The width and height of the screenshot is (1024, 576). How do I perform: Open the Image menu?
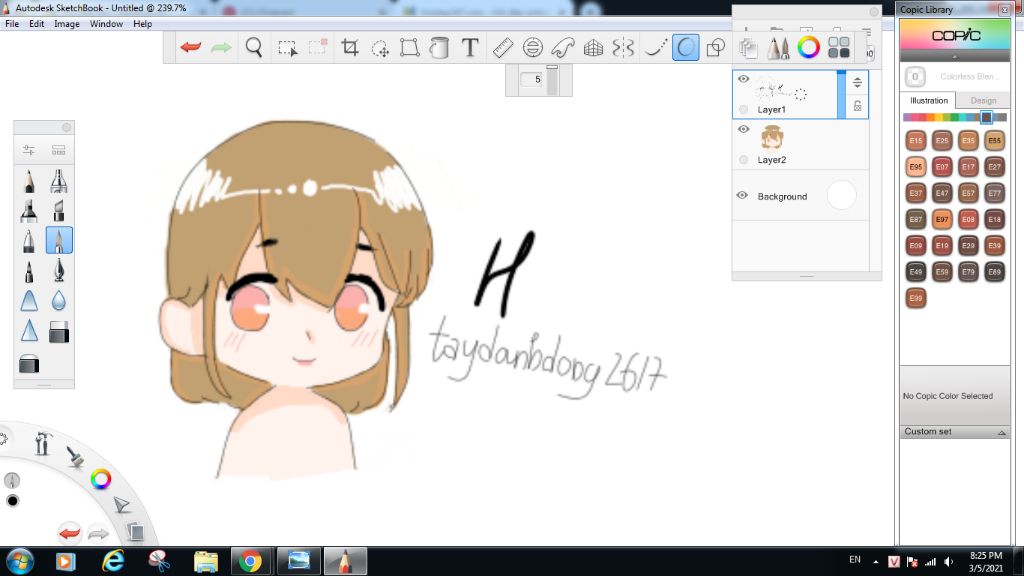pyautogui.click(x=67, y=24)
